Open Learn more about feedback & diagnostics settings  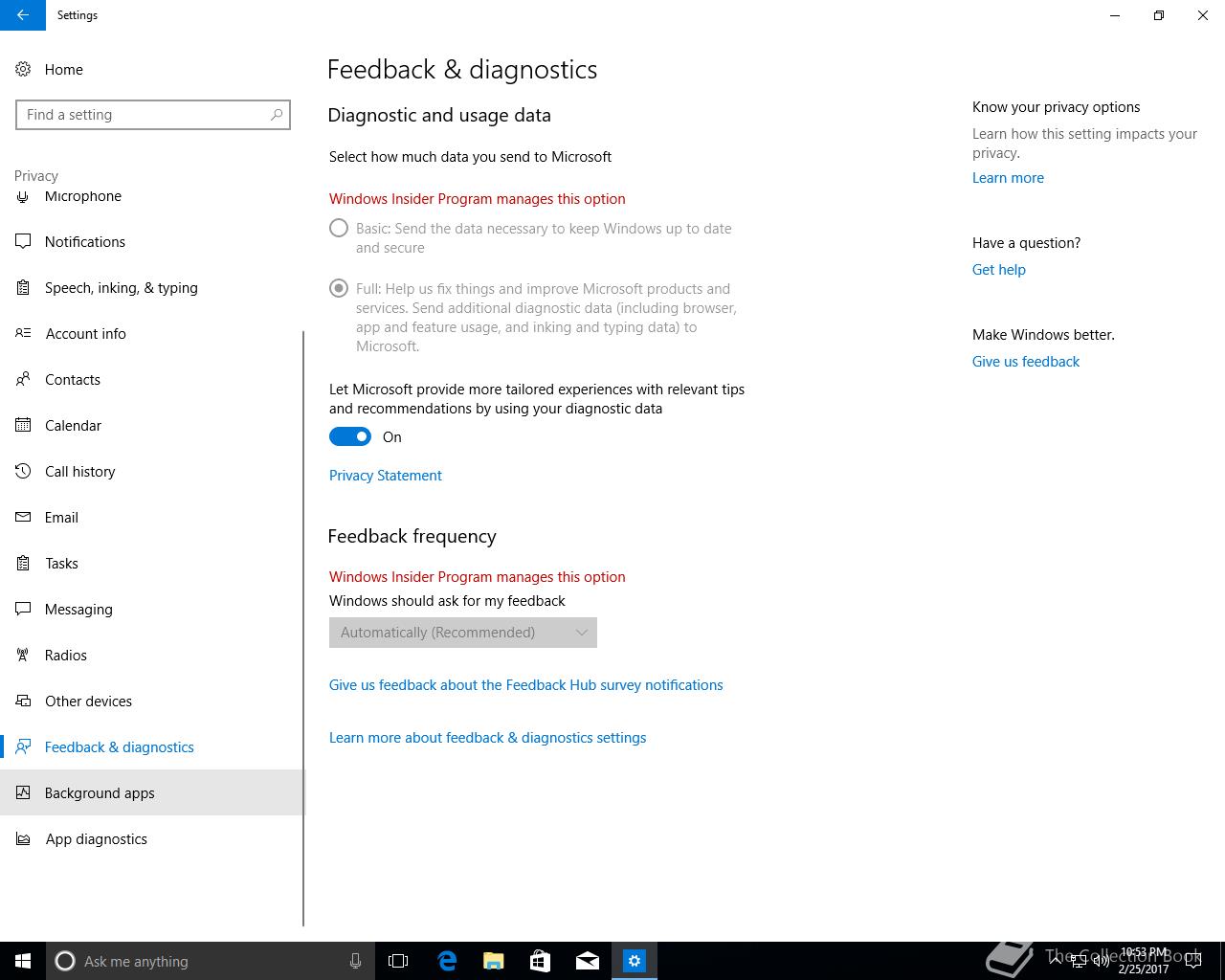point(488,738)
